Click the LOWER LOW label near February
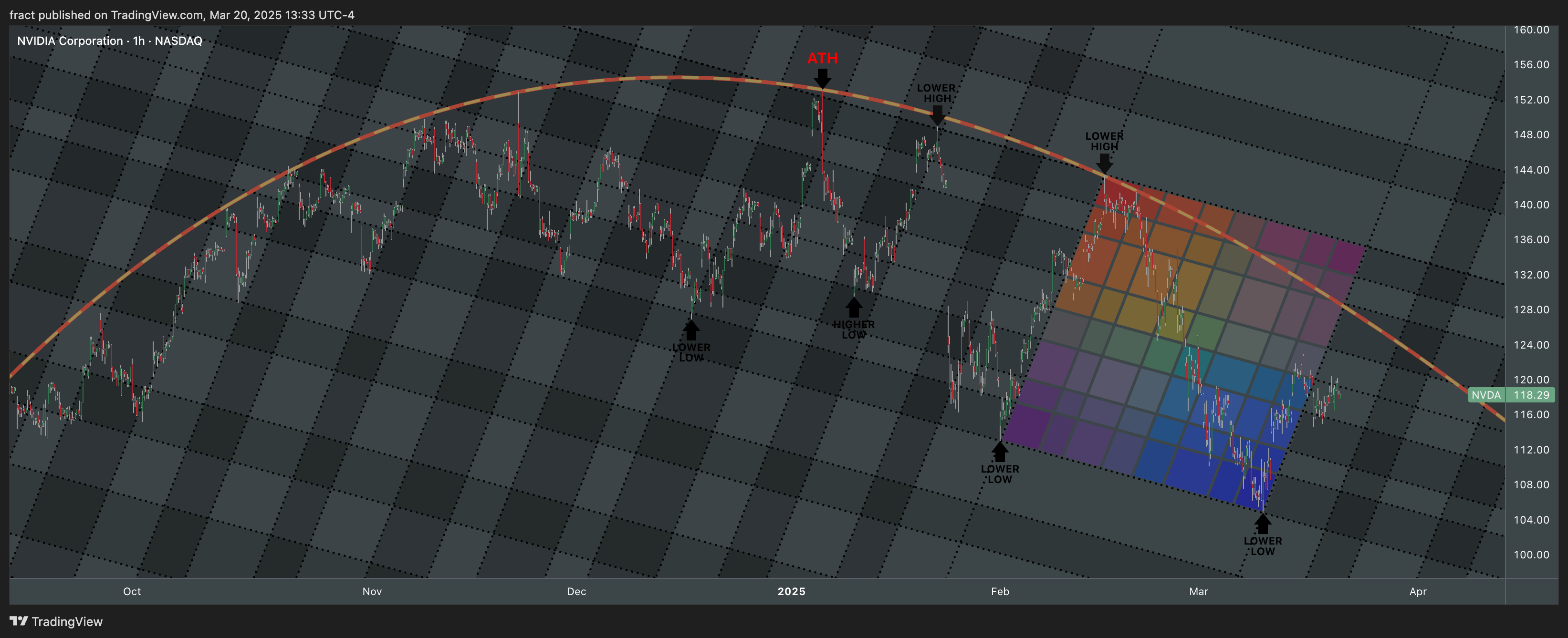 [x=1000, y=474]
